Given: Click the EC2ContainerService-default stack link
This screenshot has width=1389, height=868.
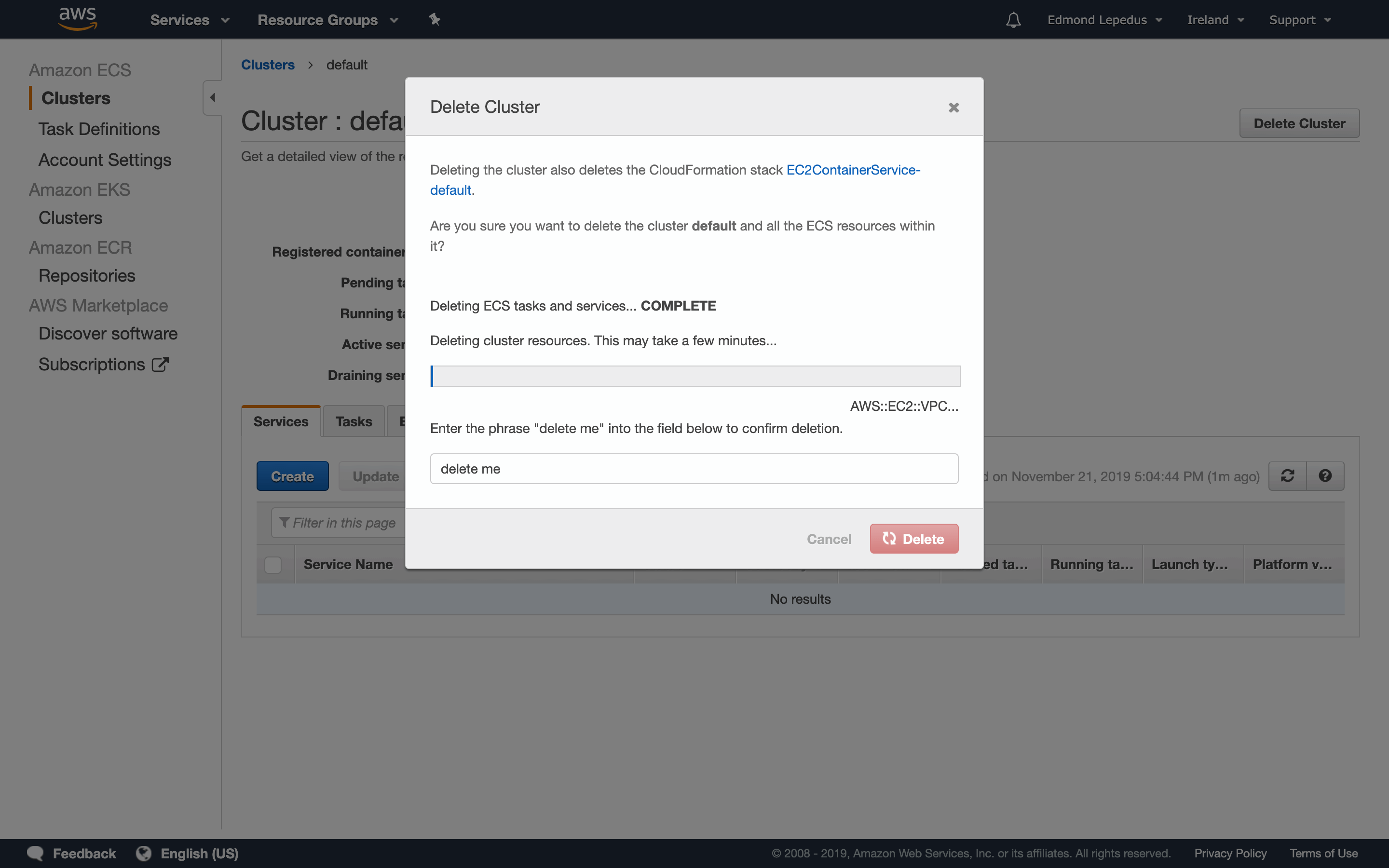Looking at the screenshot, I should tap(852, 170).
